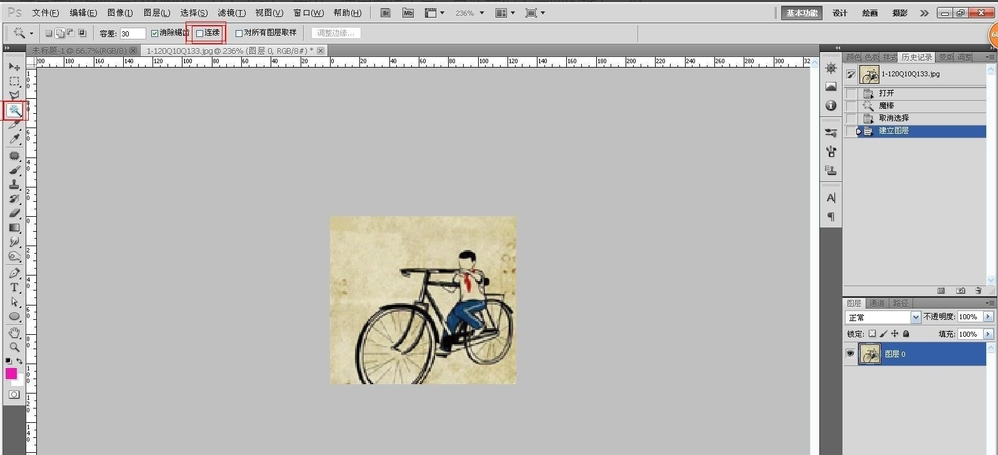Show more workspaces with the >> arrow

[x=924, y=13]
